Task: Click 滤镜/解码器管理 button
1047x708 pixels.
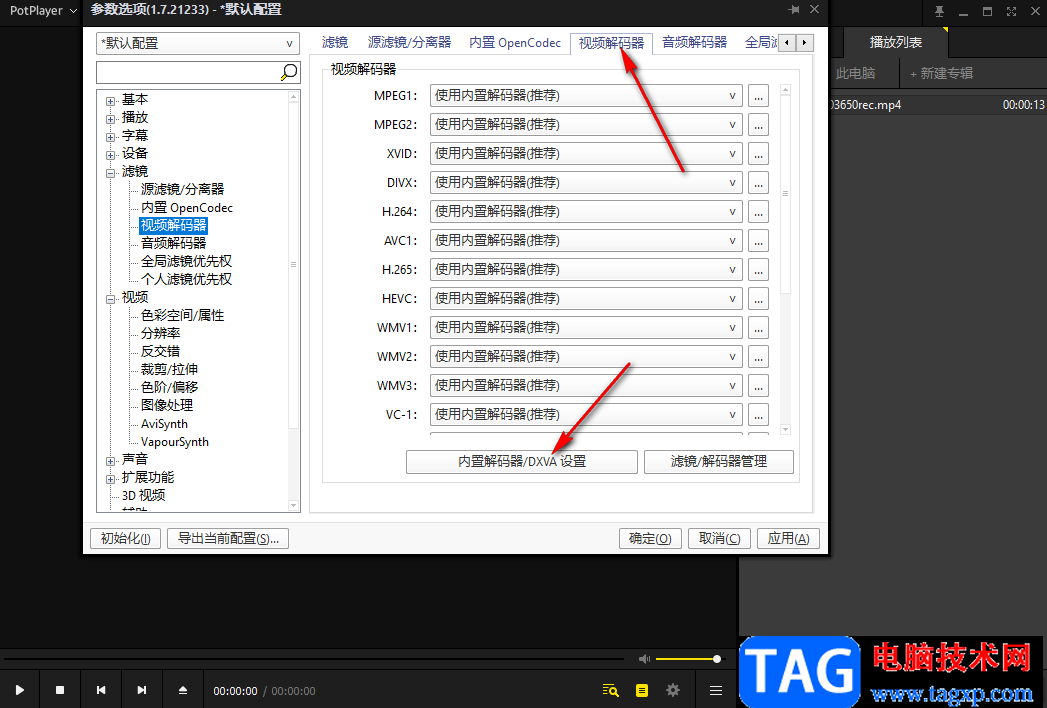Action: pos(718,462)
